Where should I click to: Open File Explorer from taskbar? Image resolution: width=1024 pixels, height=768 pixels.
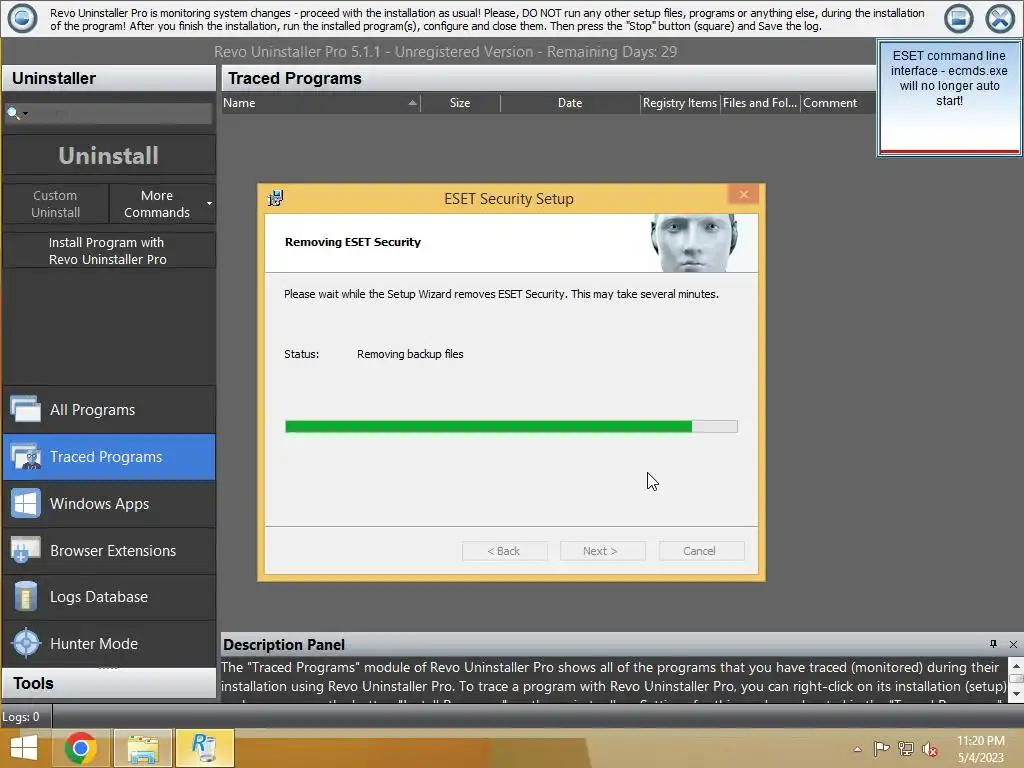143,748
